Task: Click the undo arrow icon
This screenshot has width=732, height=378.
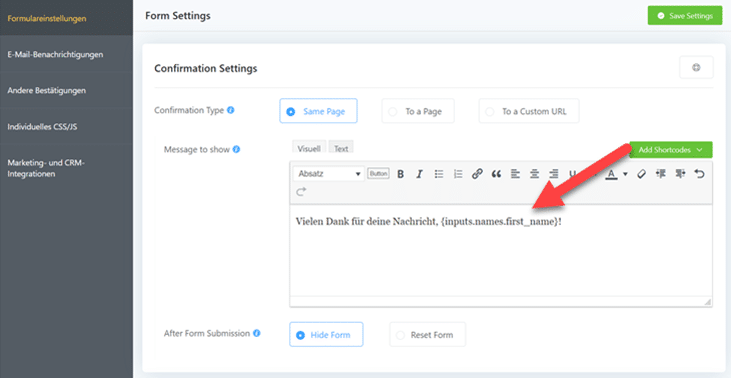Action: coord(699,174)
